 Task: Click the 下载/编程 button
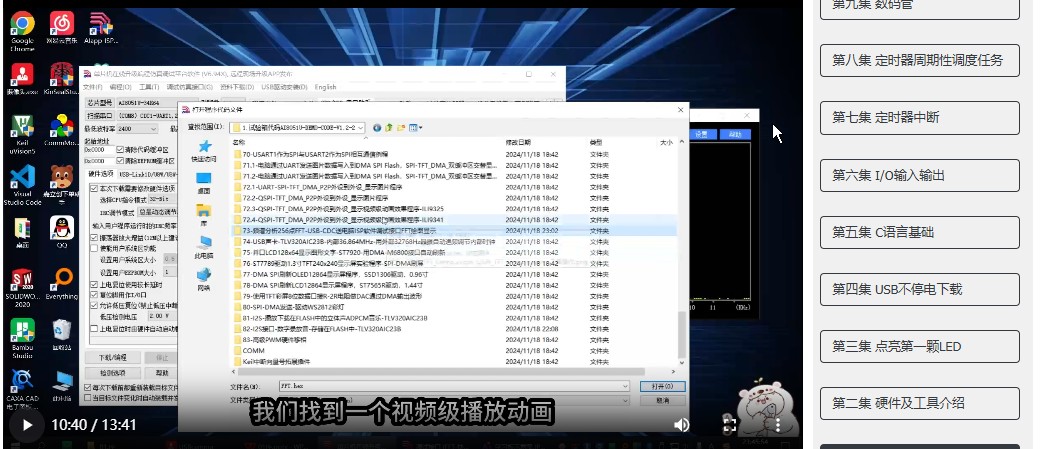tap(112, 358)
